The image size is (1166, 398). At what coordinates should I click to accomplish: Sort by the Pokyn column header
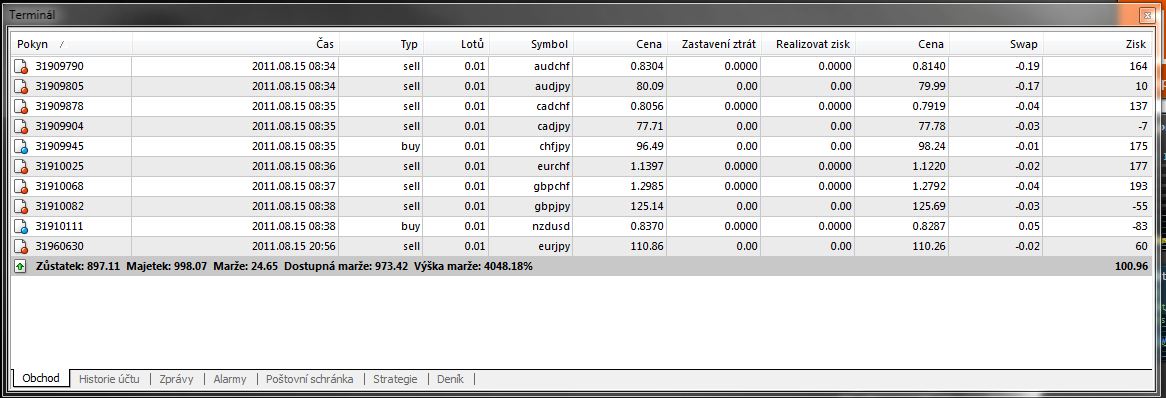pos(72,44)
